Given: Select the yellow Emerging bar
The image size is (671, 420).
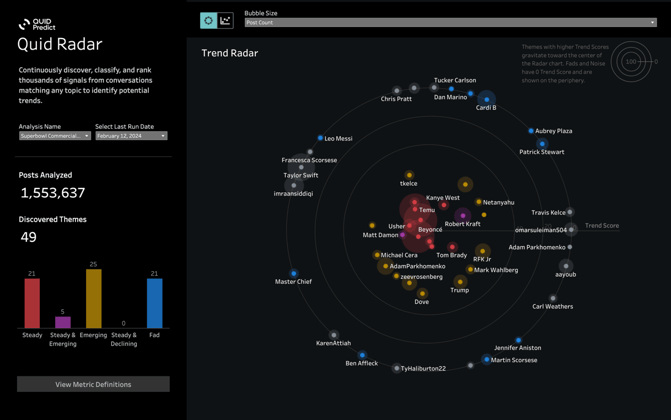Looking at the screenshot, I should coord(94,298).
